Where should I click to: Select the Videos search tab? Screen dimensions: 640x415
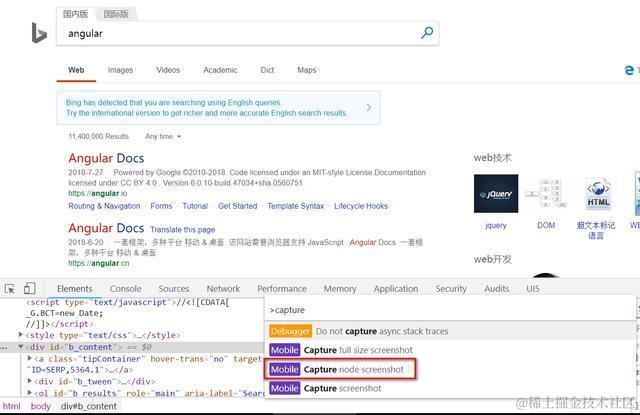[x=168, y=70]
